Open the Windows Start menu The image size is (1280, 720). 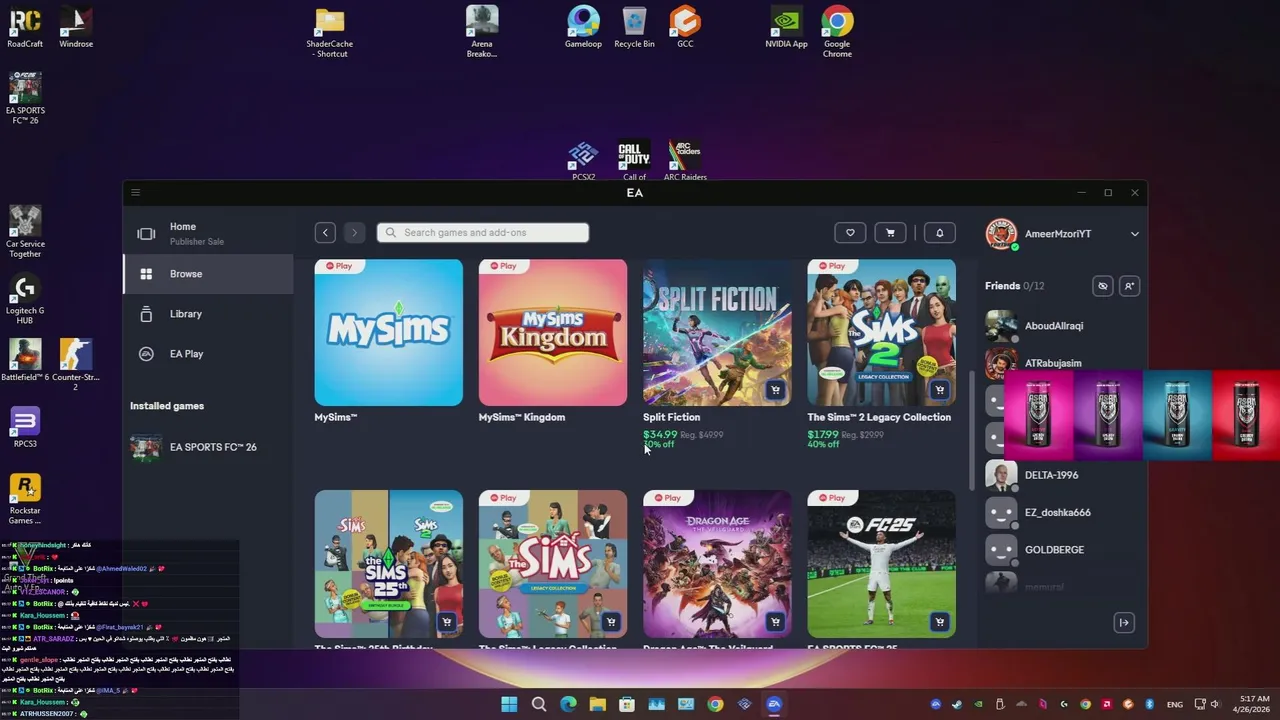[509, 705]
